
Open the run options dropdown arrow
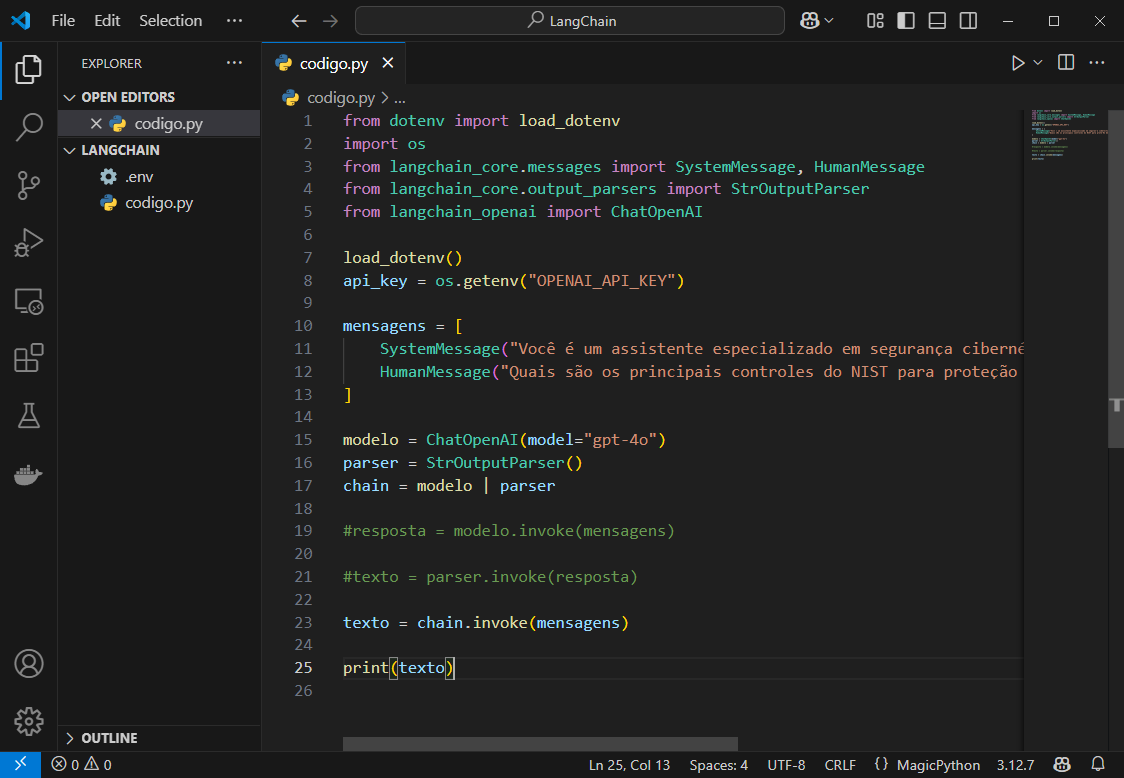coord(1037,63)
